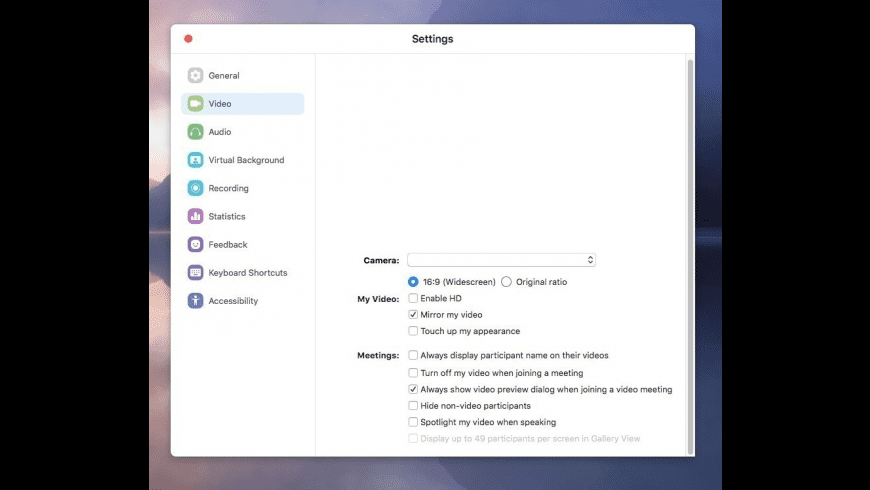Enable Spotlight my video when speaking
Image resolution: width=870 pixels, height=490 pixels.
(413, 422)
